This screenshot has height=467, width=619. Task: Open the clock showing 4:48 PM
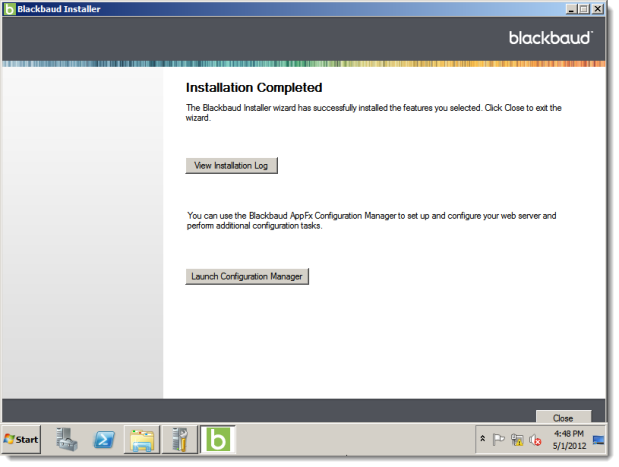569,439
